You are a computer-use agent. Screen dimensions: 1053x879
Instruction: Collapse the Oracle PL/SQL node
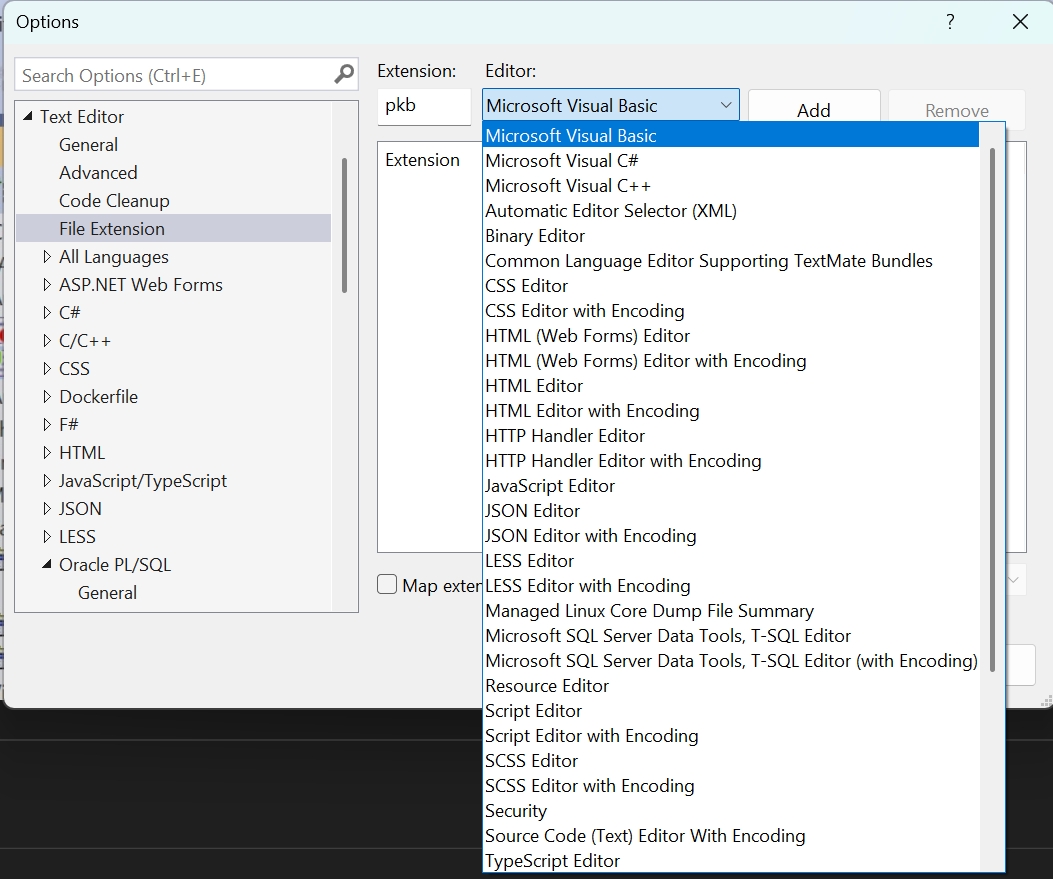pos(47,565)
